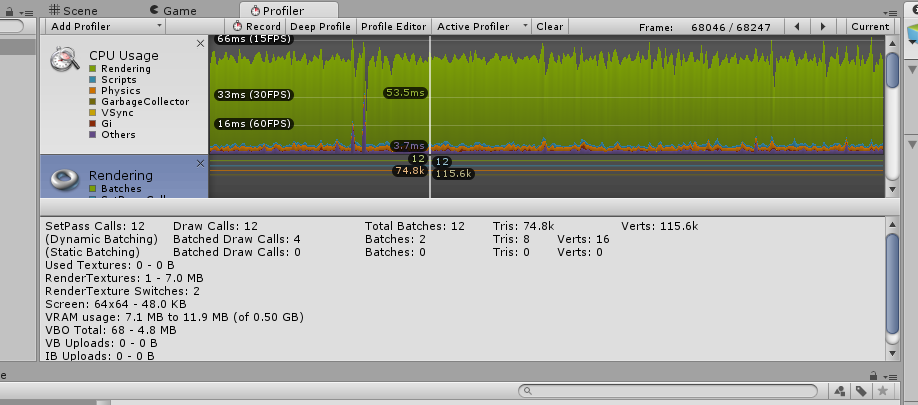918x405 pixels.
Task: Toggle the Gi series color box
Action: [93, 123]
